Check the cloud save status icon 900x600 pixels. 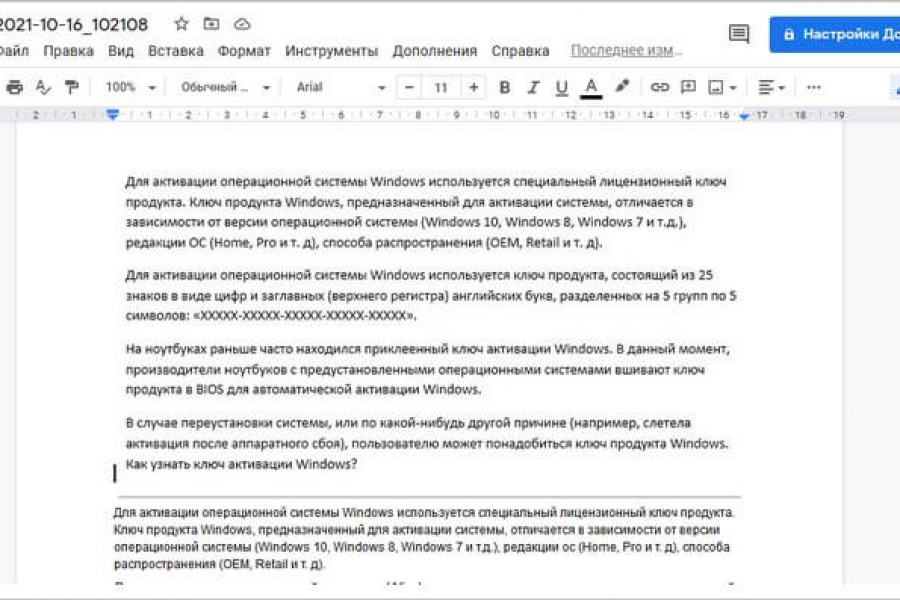point(242,24)
